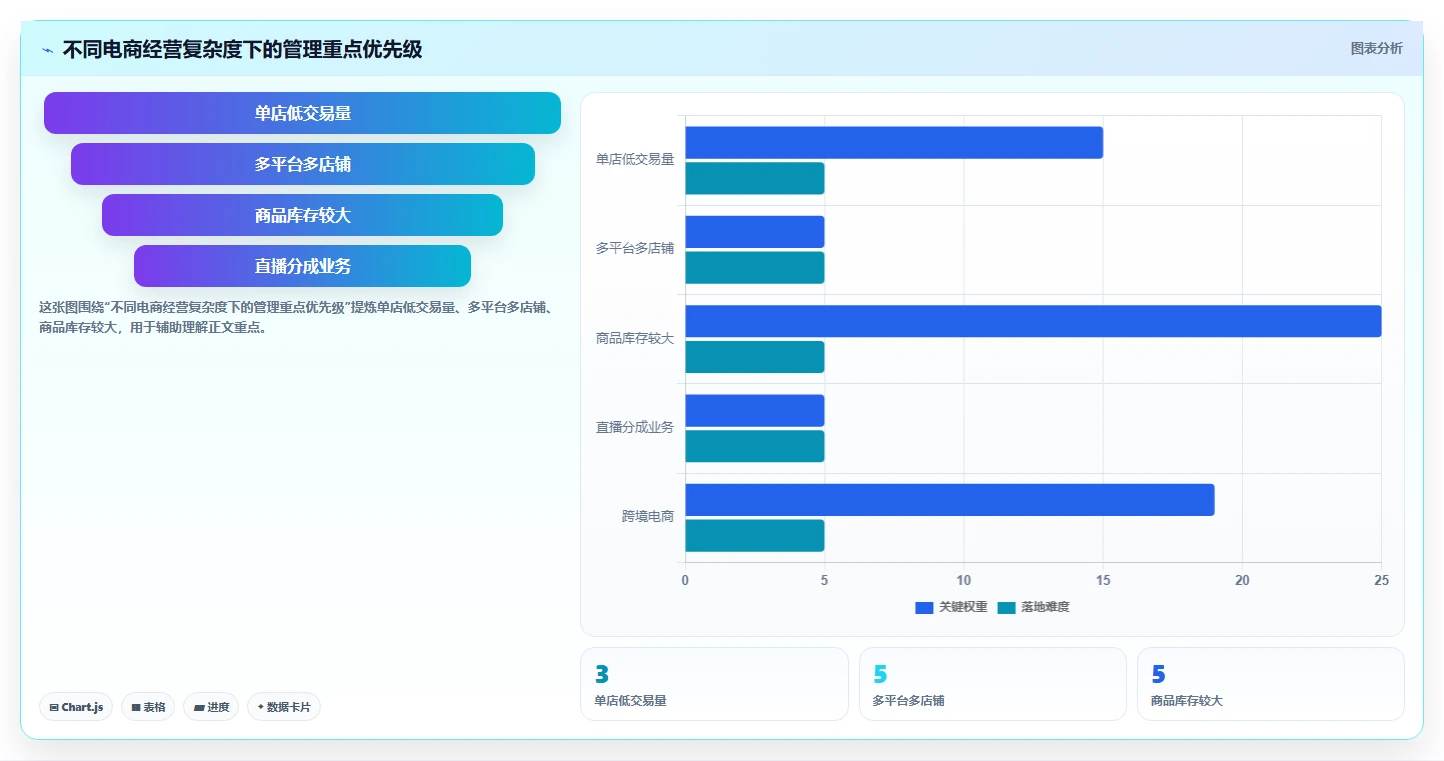1444x761 pixels.
Task: Click the 落地难度 bar for 跨境电商
Action: [x=755, y=535]
